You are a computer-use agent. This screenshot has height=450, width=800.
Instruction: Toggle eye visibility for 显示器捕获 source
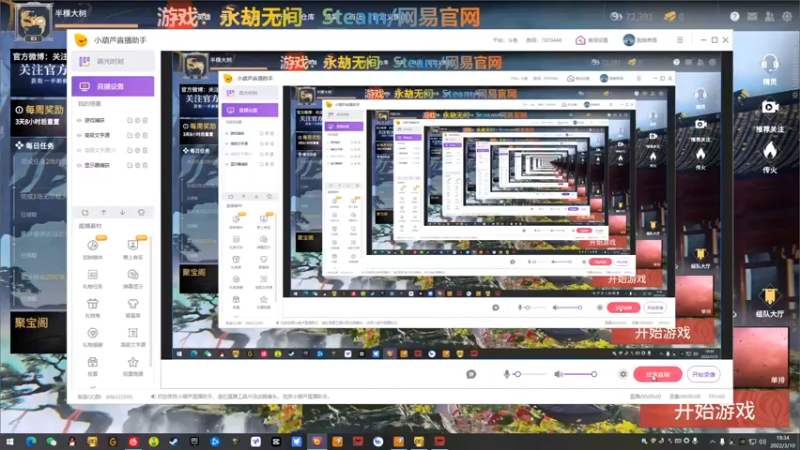pyautogui.click(x=79, y=165)
